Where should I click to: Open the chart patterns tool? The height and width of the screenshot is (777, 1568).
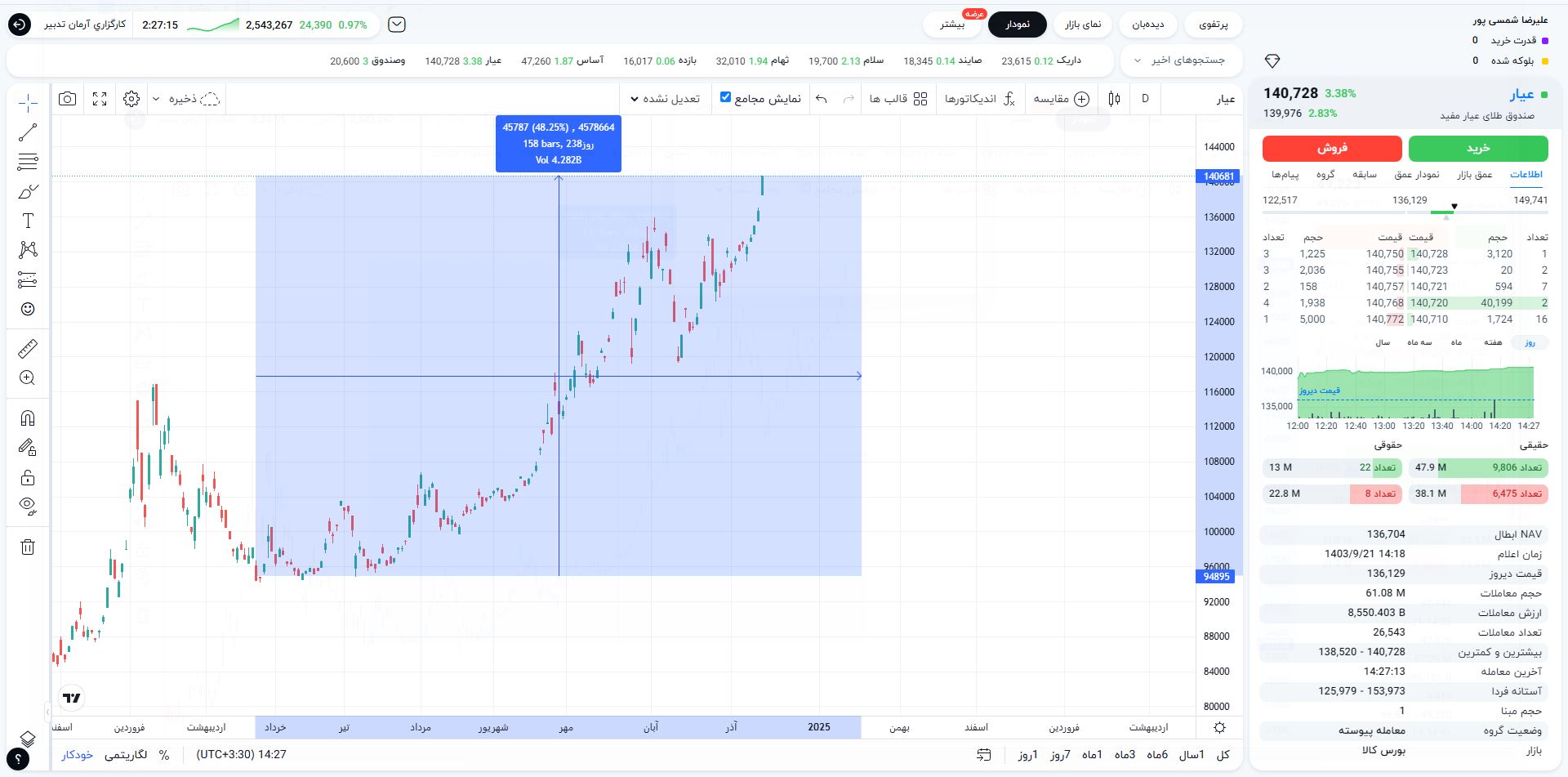coord(28,250)
